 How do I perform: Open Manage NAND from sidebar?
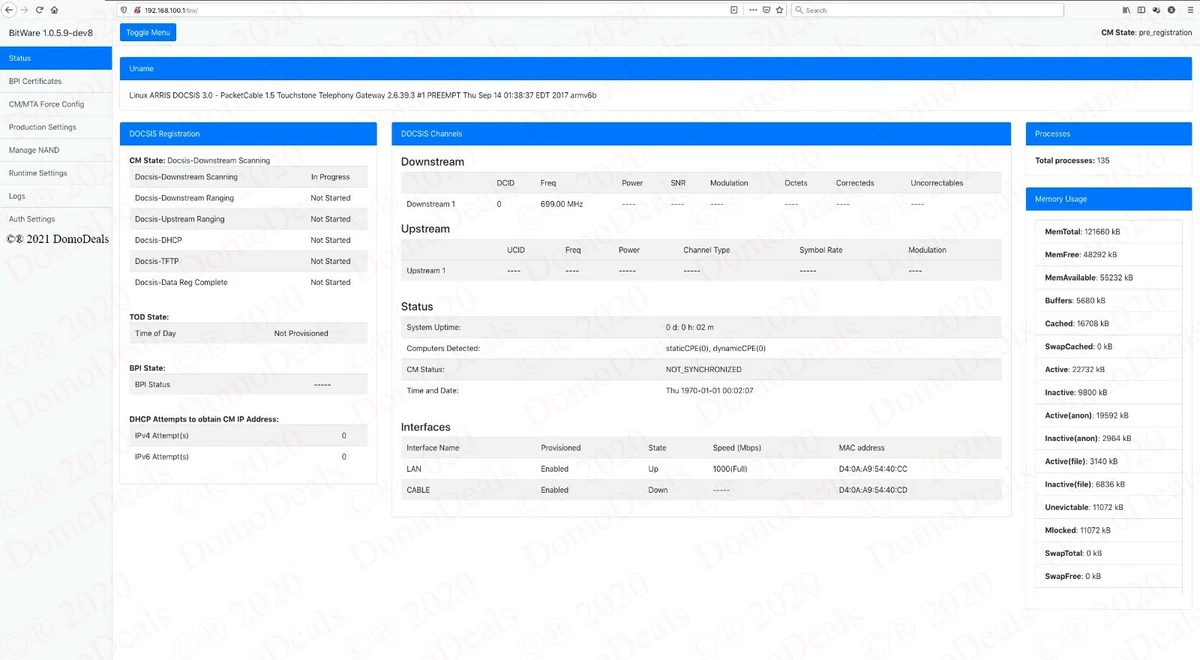[34, 150]
